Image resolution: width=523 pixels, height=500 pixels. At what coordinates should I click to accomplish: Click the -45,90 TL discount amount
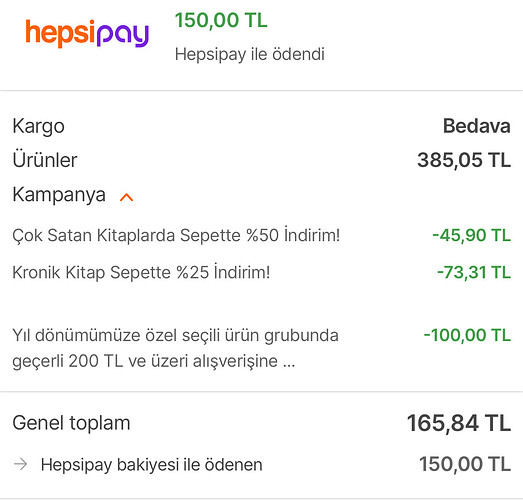471,235
